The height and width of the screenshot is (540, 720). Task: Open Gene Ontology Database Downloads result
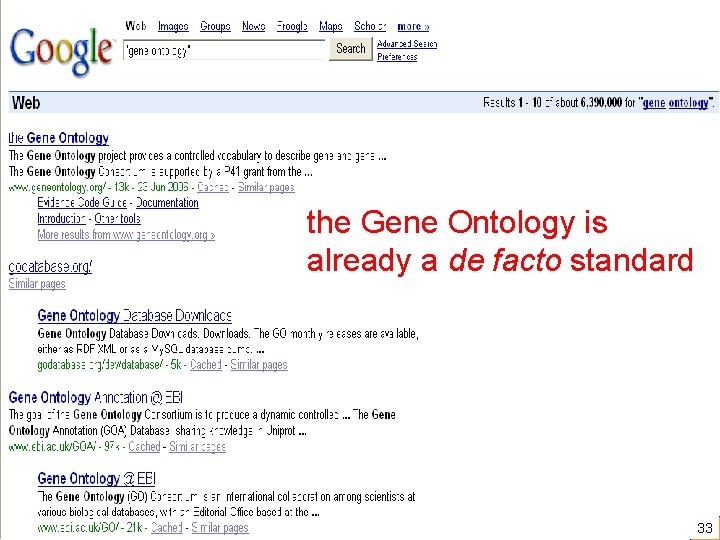tap(134, 315)
